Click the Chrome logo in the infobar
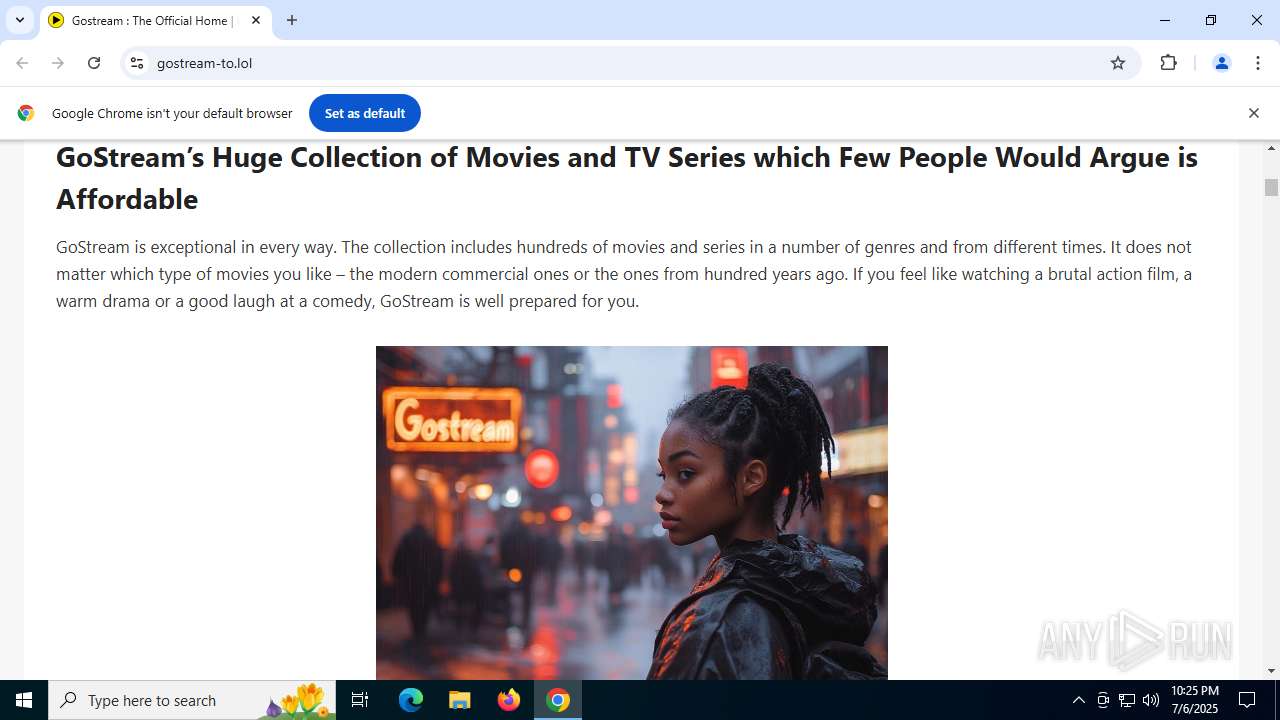This screenshot has height=720, width=1280. pos(26,113)
